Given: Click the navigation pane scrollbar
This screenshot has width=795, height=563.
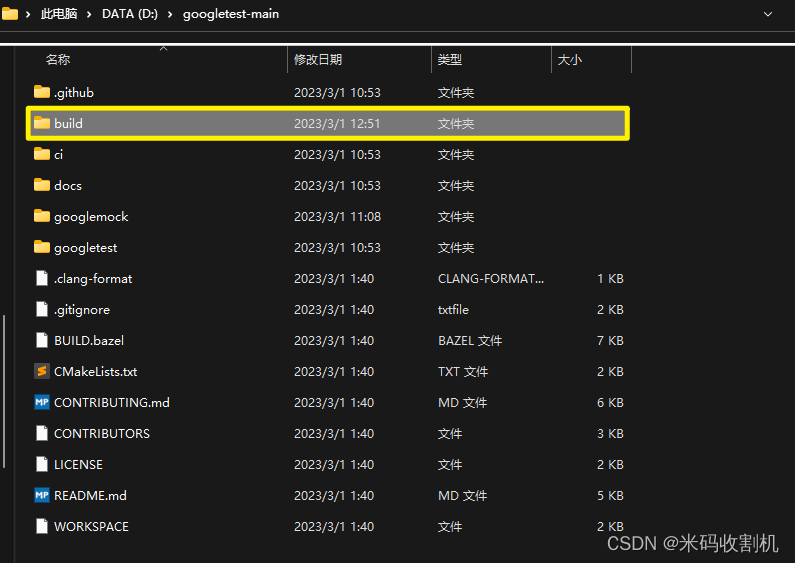Looking at the screenshot, I should click(x=4, y=392).
